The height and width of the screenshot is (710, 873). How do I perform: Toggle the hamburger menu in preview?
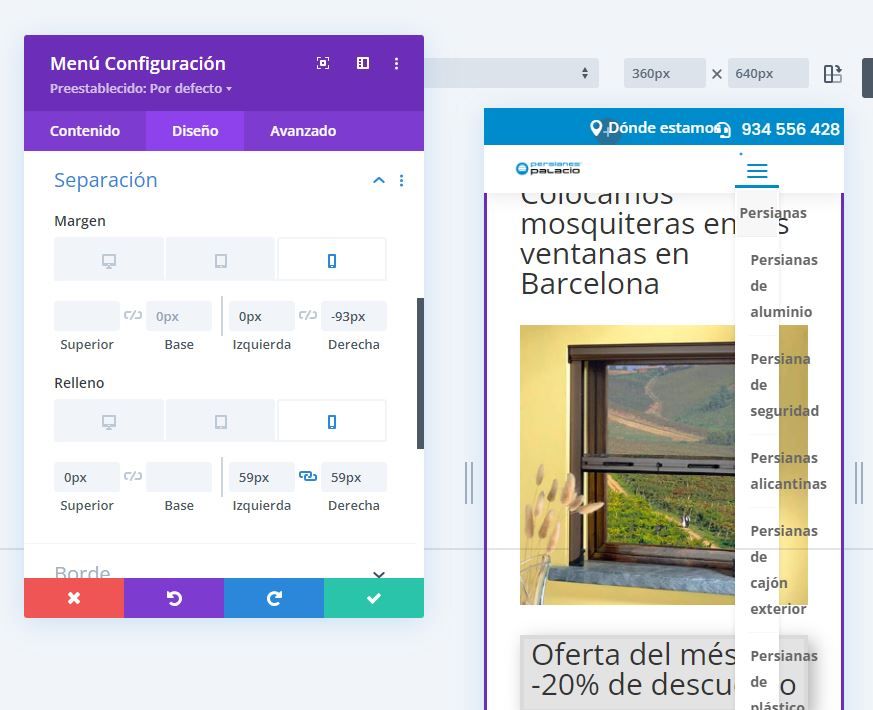click(x=757, y=170)
